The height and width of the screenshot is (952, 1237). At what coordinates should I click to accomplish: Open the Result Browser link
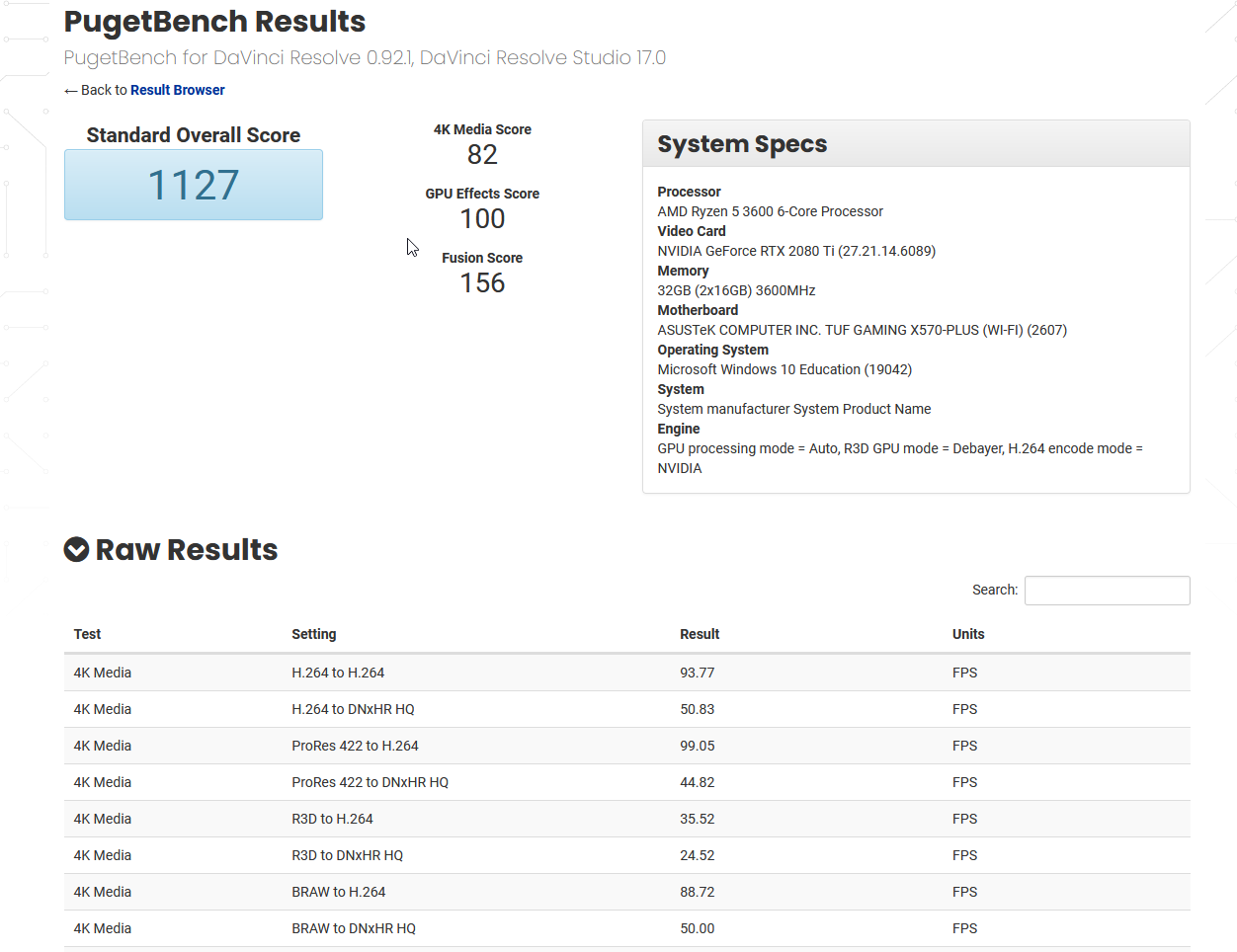[178, 90]
